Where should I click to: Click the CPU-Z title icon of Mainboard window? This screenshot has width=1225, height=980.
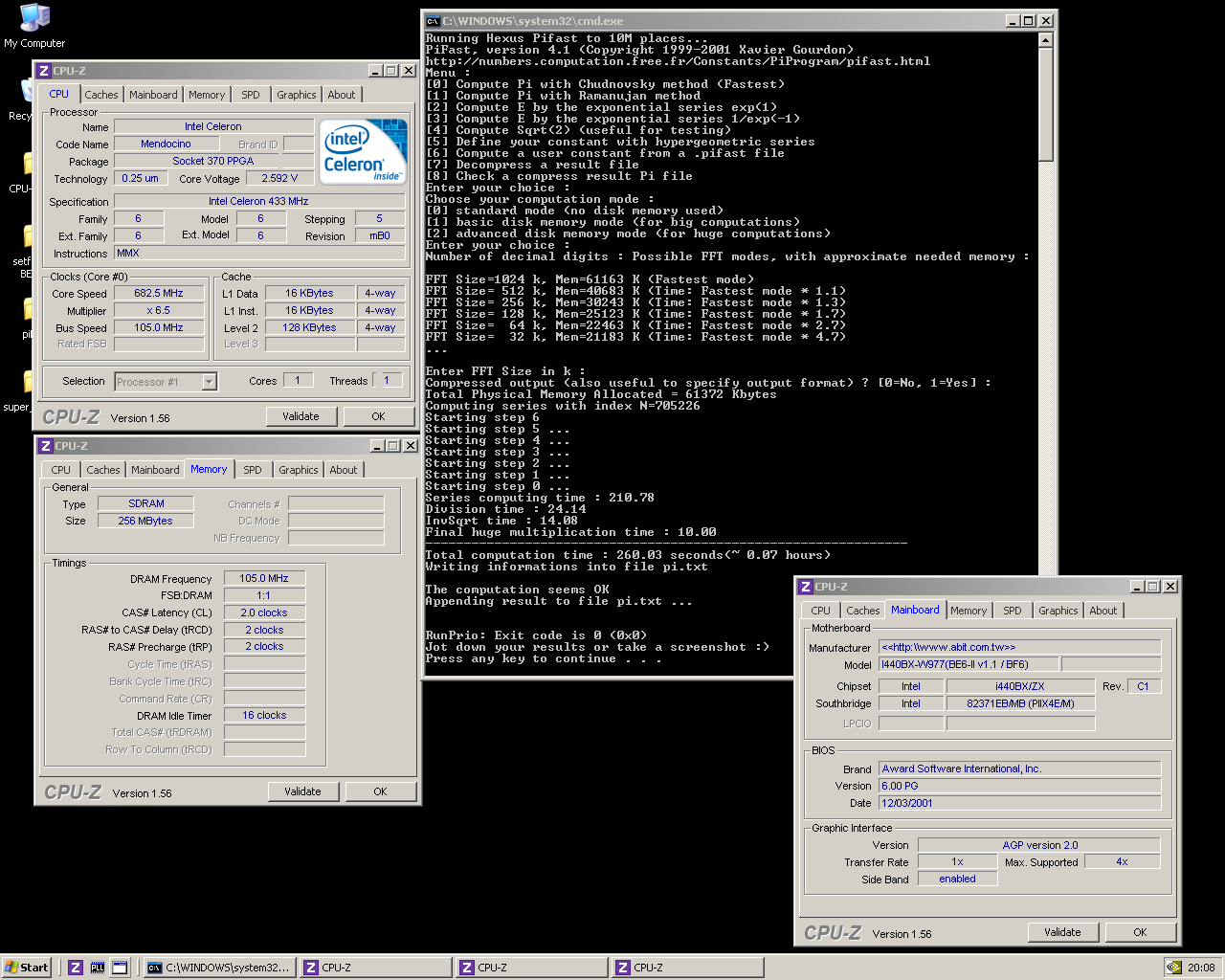[x=806, y=587]
